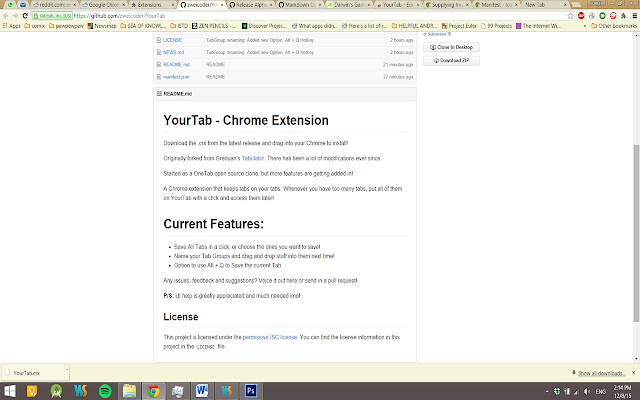Click the volume speaker tray icon

587,391
